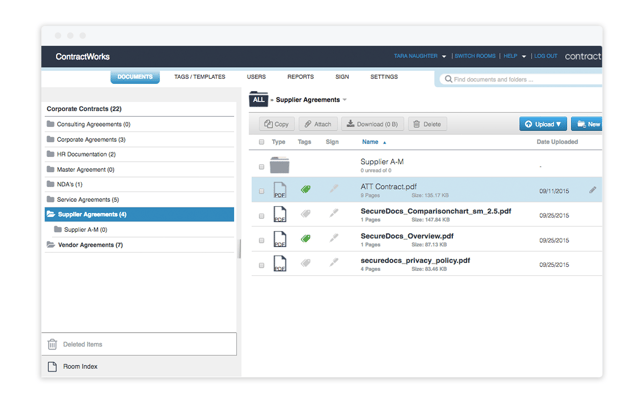Click the Attach button
The width and height of the screenshot is (640, 413).
pos(318,124)
